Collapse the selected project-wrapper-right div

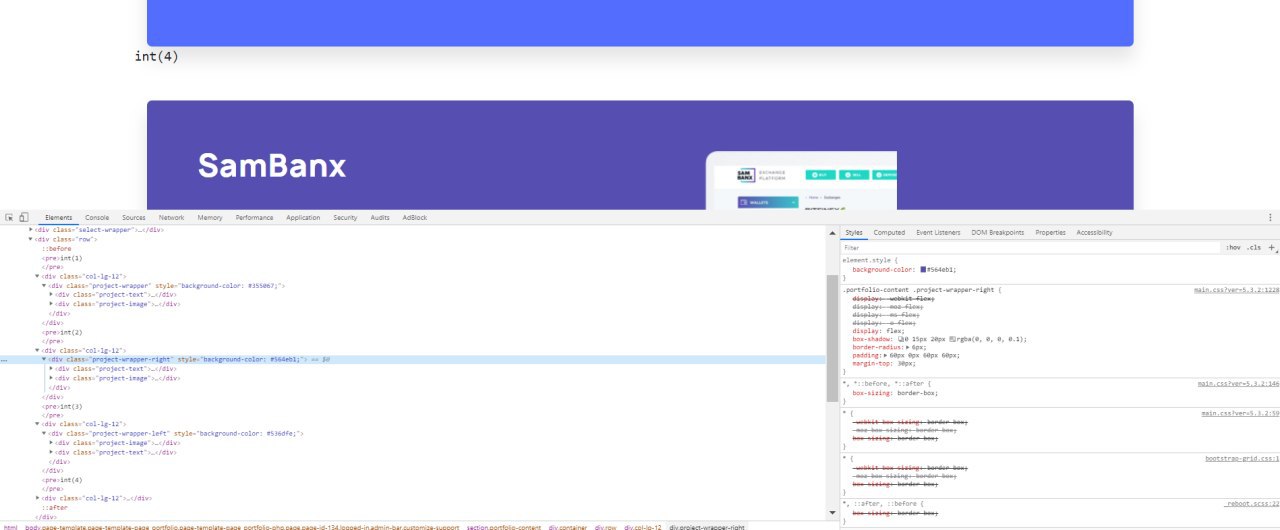click(x=45, y=359)
